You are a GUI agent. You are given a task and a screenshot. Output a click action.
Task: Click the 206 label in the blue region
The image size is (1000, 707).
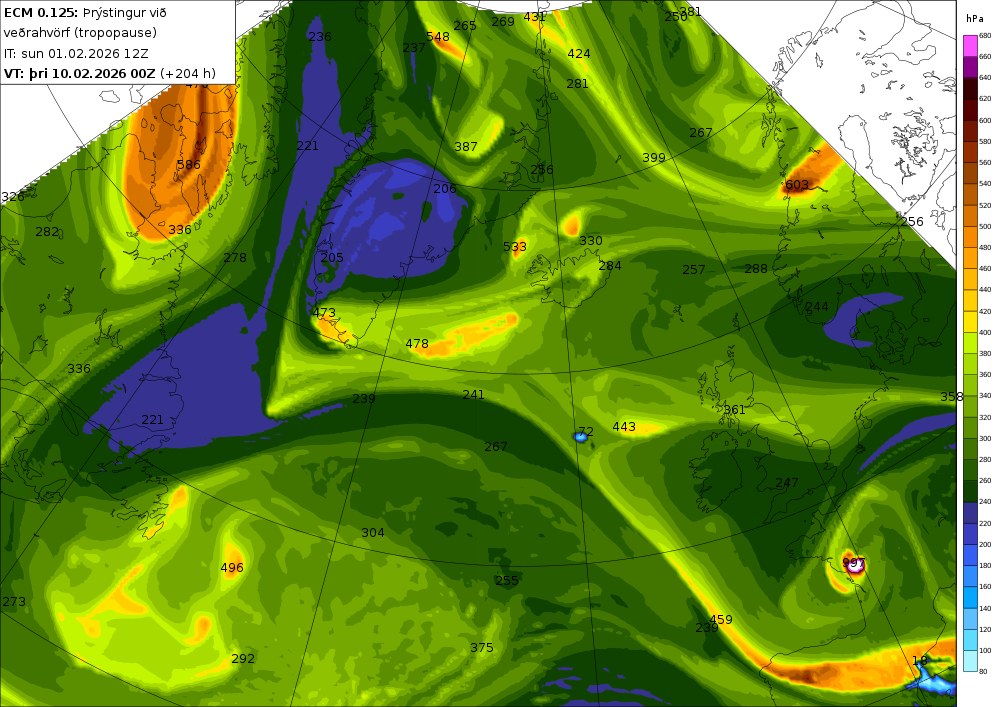[445, 189]
